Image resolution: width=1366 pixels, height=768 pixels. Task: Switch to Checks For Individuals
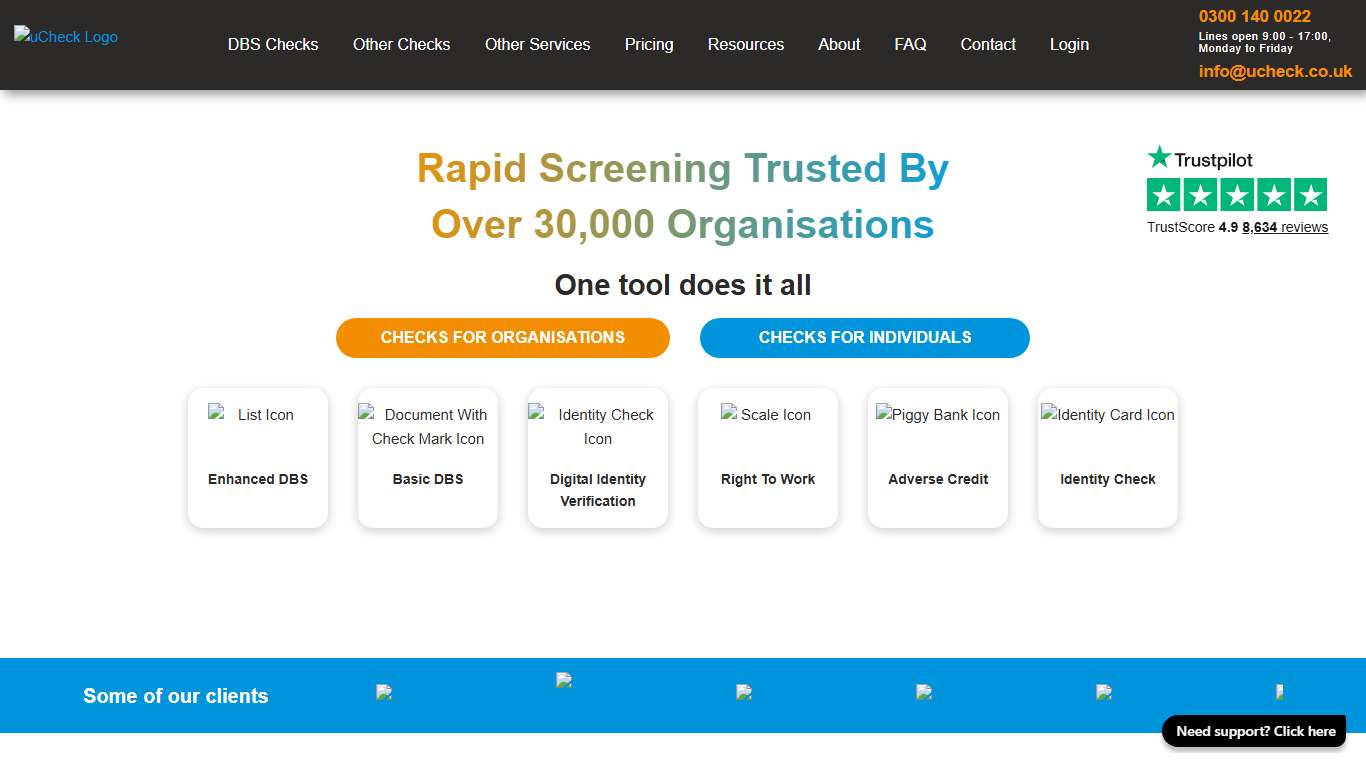[864, 337]
